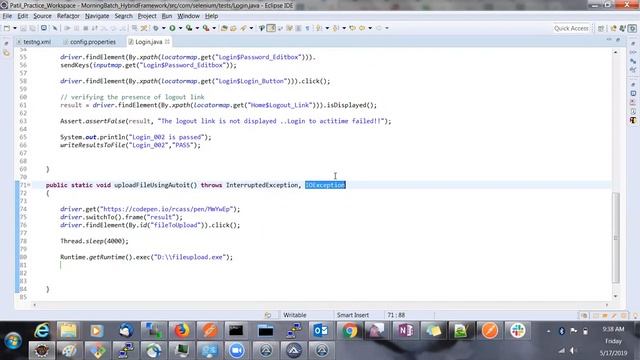The image size is (640, 360).
Task: Click the 71 : 88 cursor position
Action: pos(396,315)
